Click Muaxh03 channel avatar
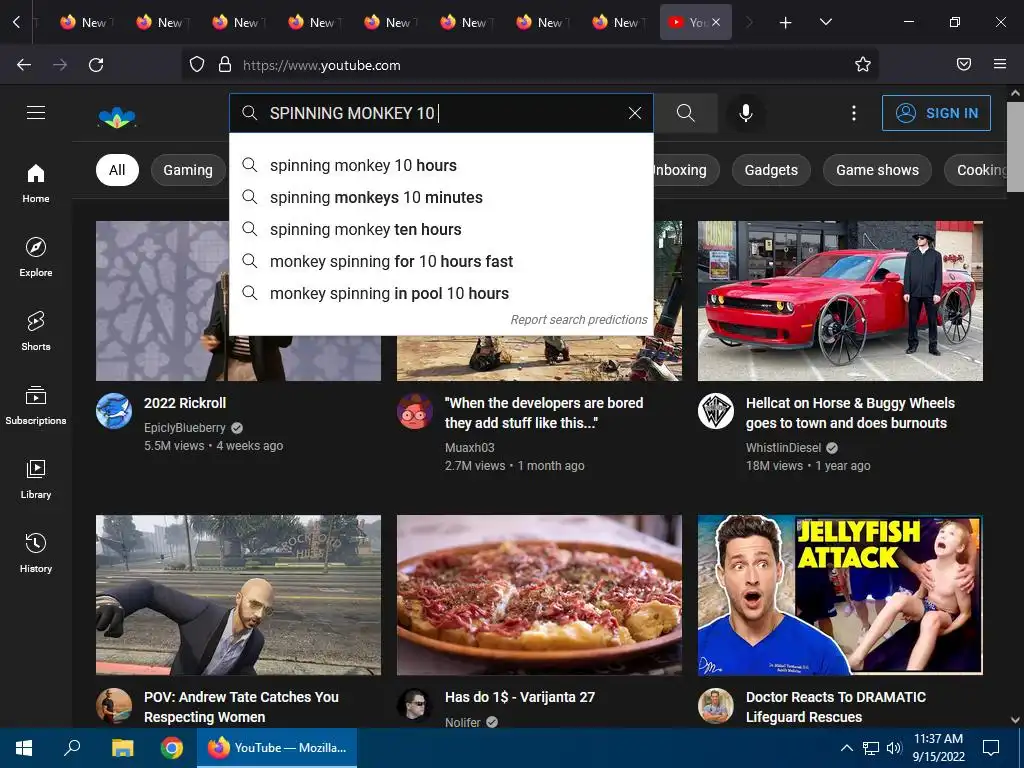Screen dimensions: 1024x768 click(415, 411)
